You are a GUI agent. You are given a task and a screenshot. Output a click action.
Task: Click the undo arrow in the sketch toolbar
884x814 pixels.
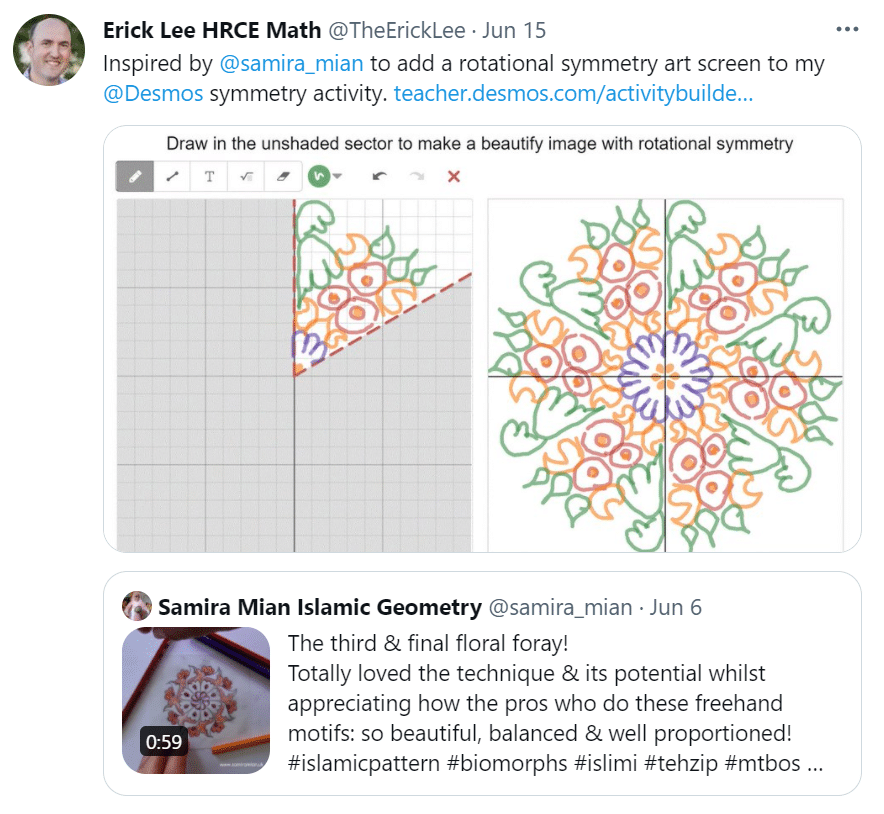(379, 176)
